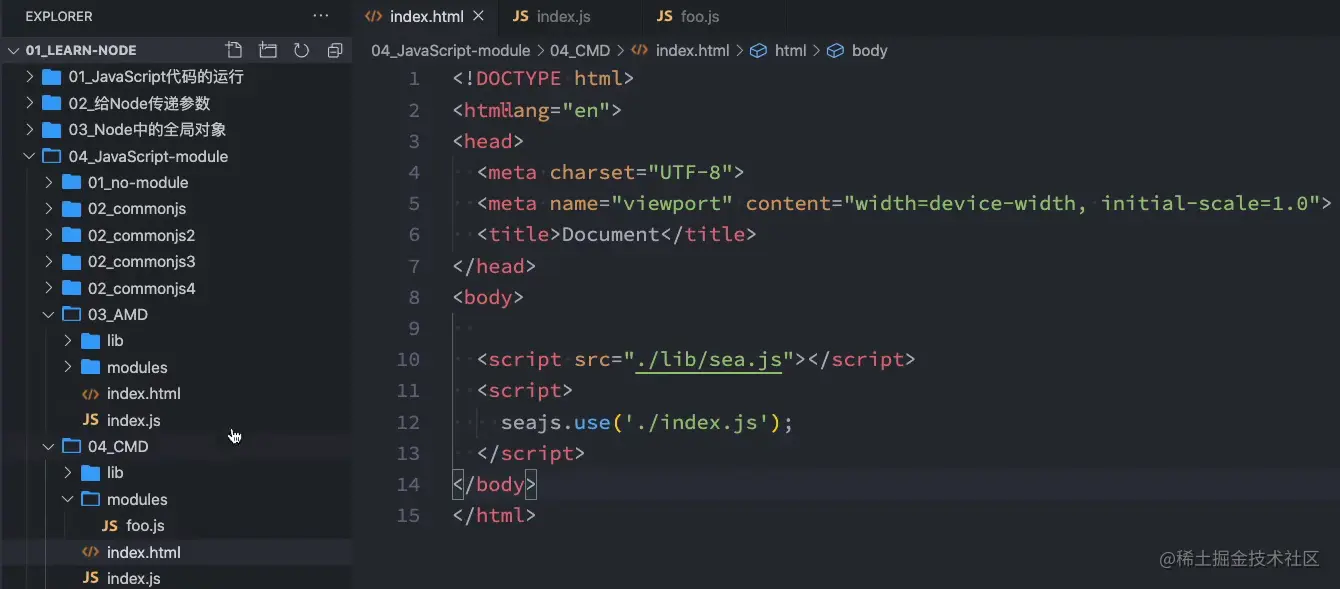
Task: Click line number 12 in the gutter
Action: (408, 422)
